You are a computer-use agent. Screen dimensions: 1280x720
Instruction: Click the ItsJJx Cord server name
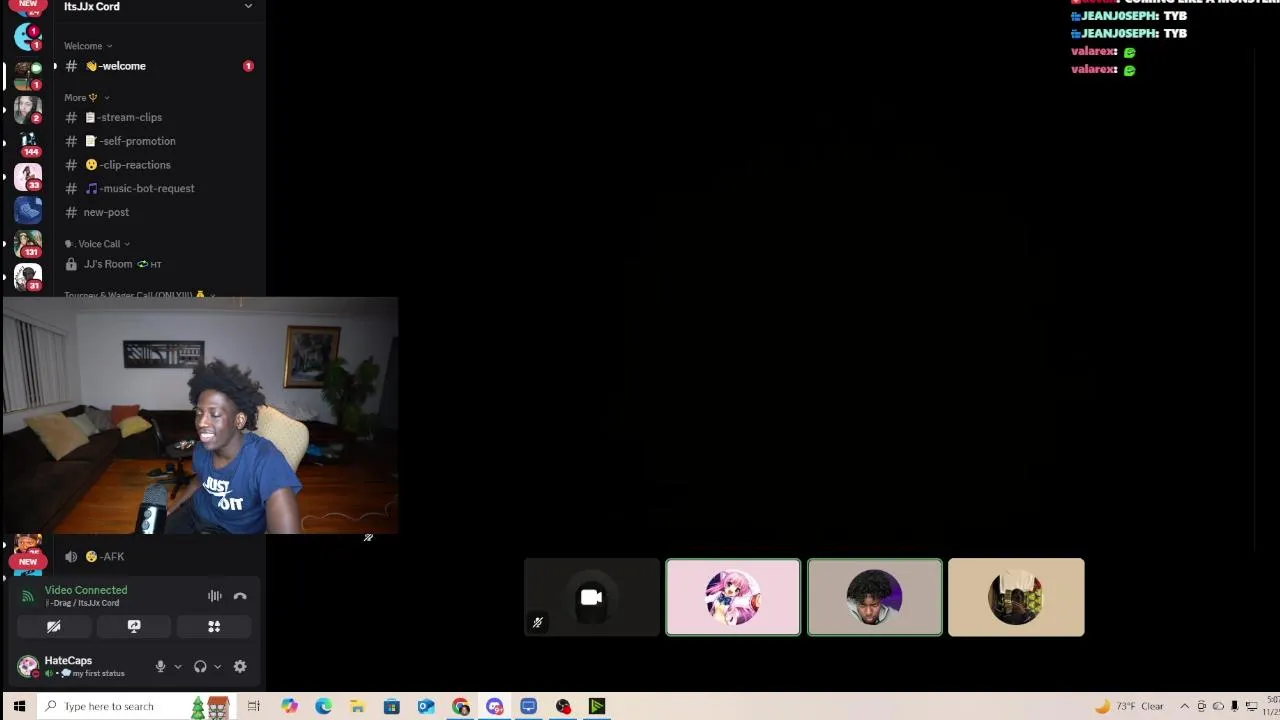(x=92, y=6)
